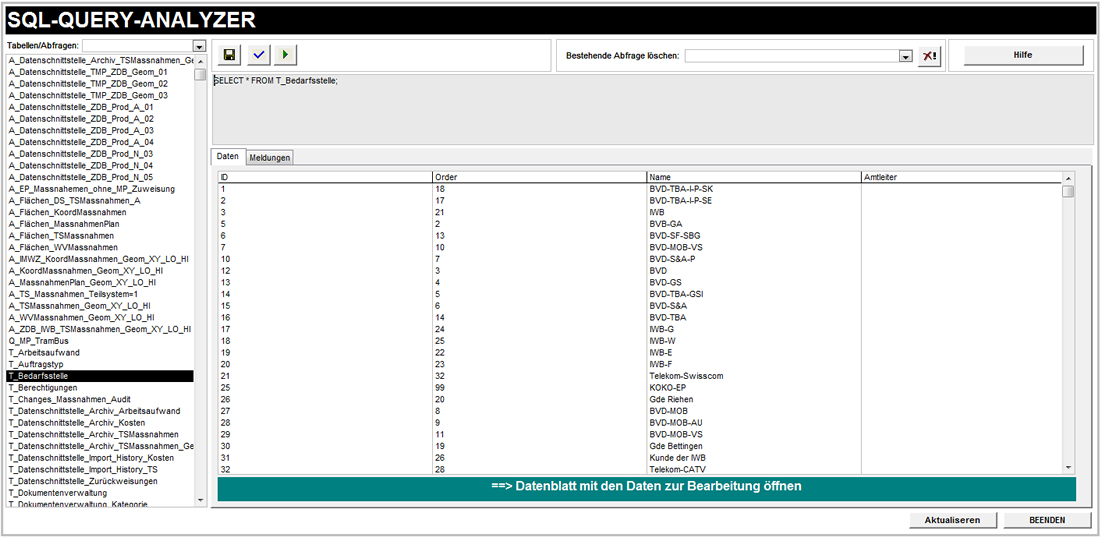This screenshot has height=538, width=1102.
Task: Select the Daten tab
Action: pyautogui.click(x=228, y=157)
